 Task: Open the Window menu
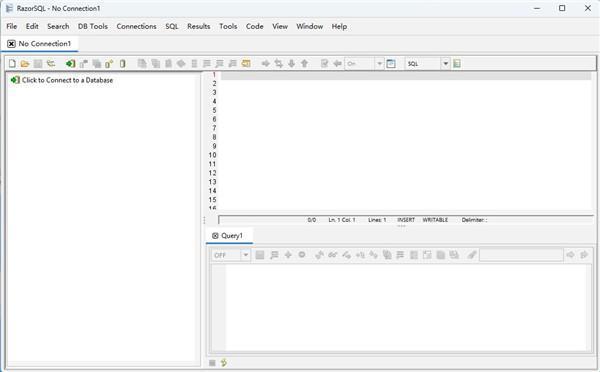[310, 26]
